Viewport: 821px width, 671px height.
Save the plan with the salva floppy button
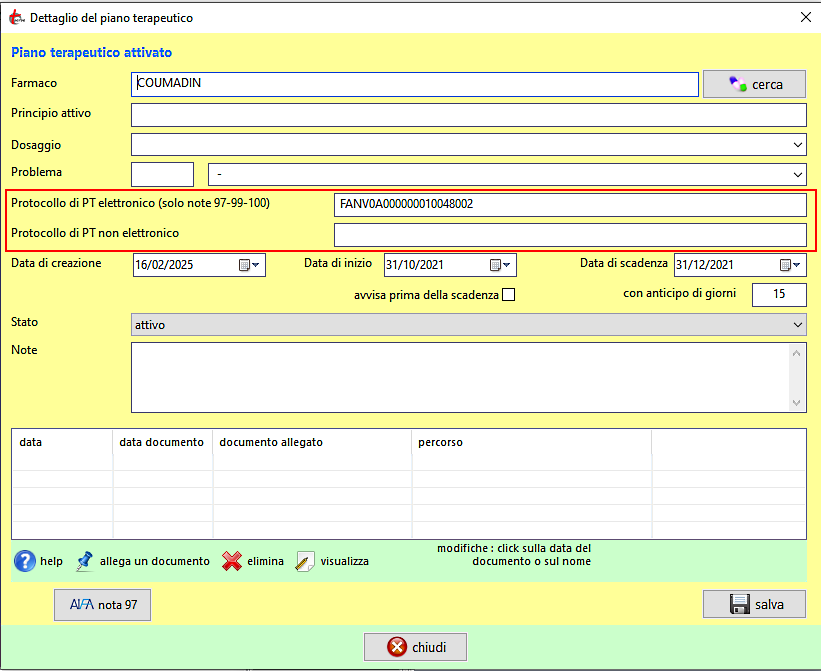tap(754, 604)
